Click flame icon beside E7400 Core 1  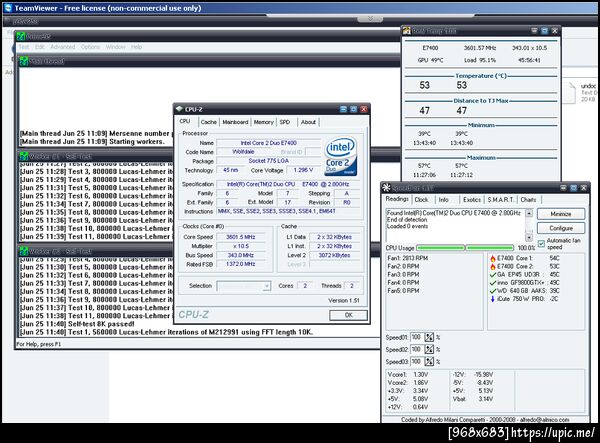493,258
